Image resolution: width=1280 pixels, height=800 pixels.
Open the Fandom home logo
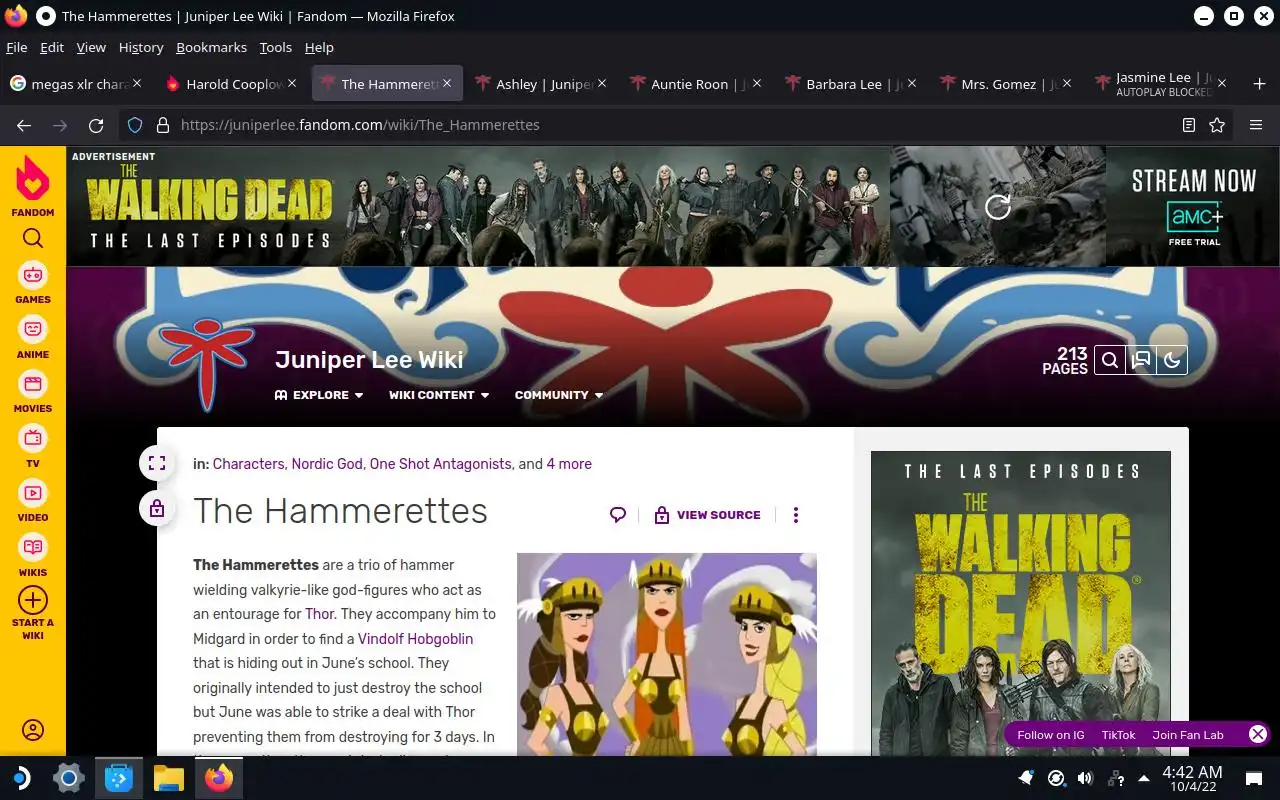33,186
